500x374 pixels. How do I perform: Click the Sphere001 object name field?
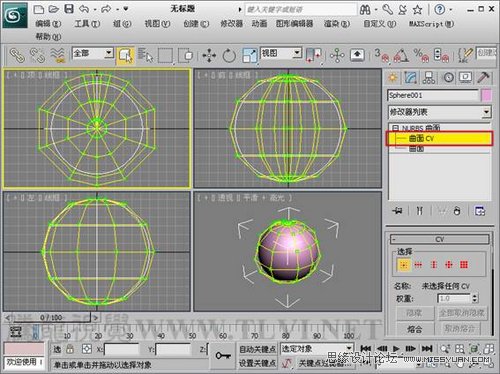click(x=433, y=95)
